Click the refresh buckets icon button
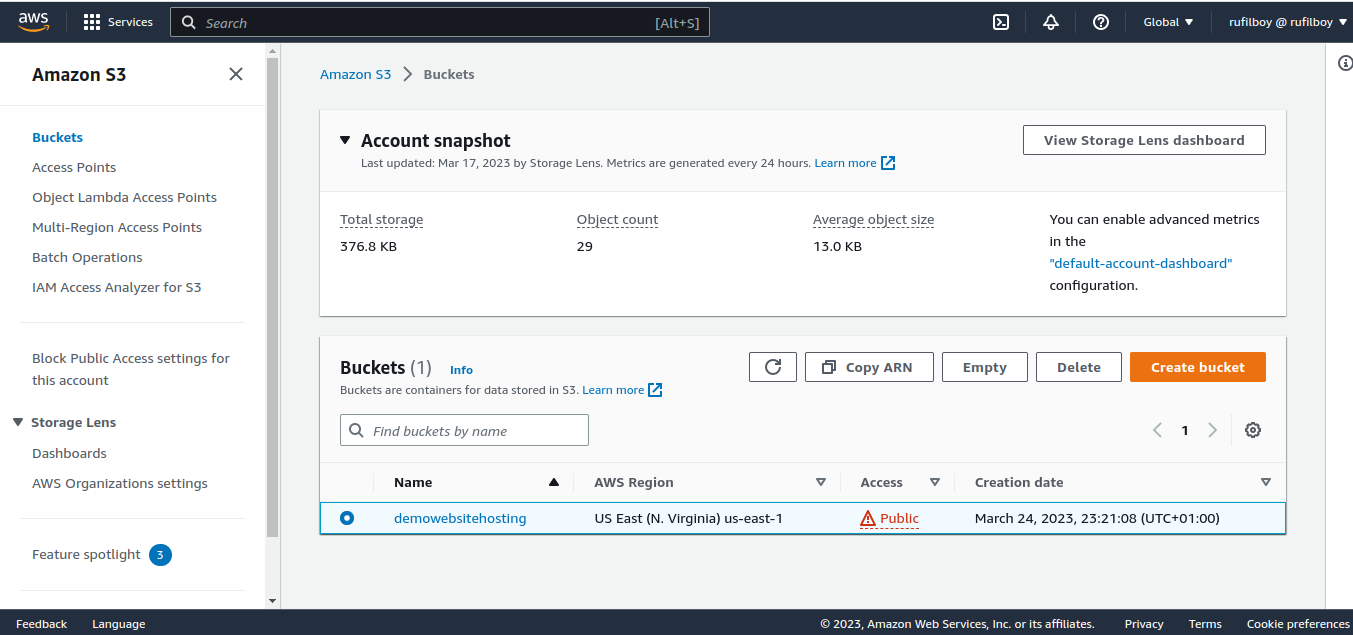The width and height of the screenshot is (1353, 635). coord(773,367)
